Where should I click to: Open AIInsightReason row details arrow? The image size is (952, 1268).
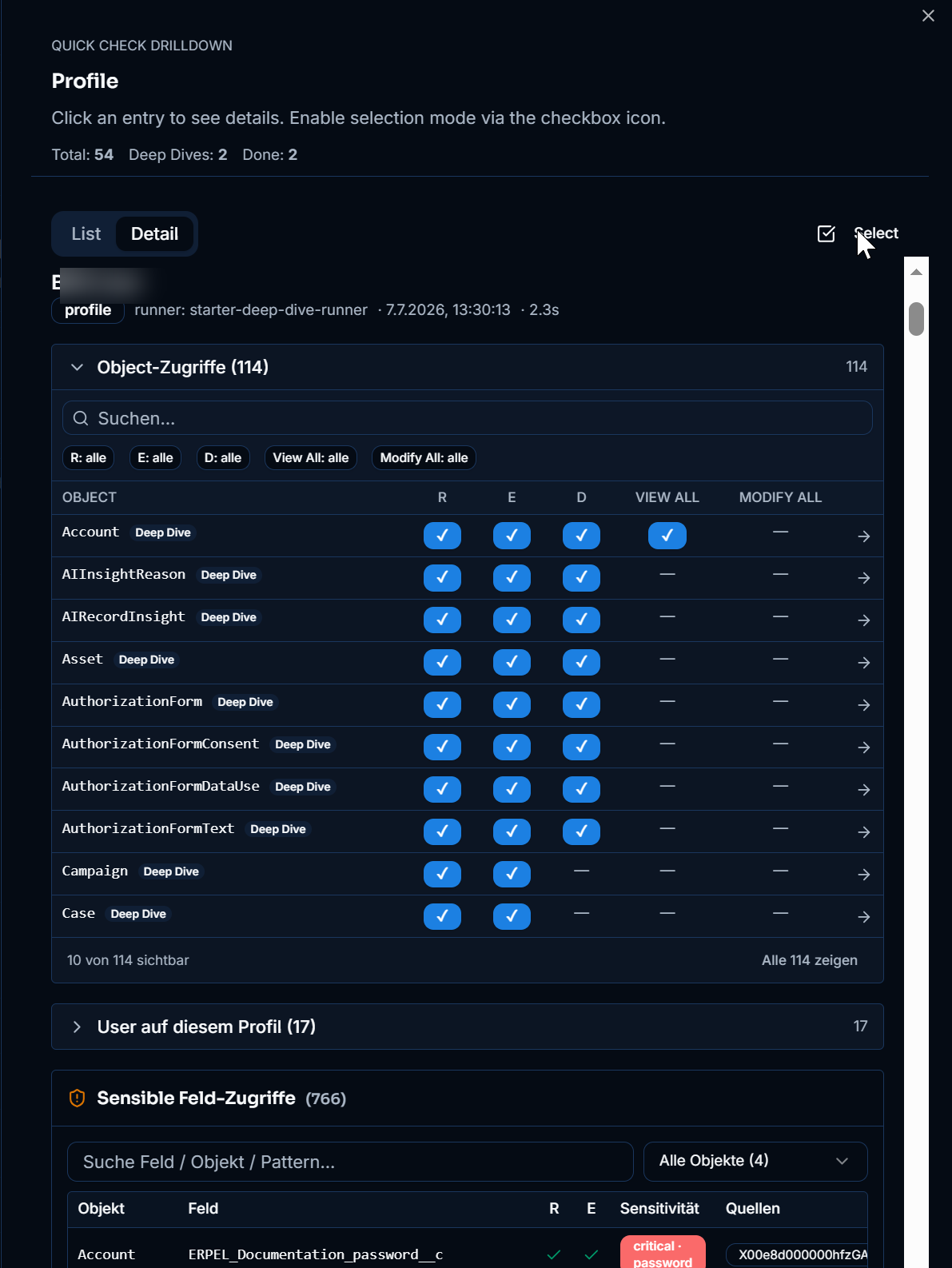(864, 578)
